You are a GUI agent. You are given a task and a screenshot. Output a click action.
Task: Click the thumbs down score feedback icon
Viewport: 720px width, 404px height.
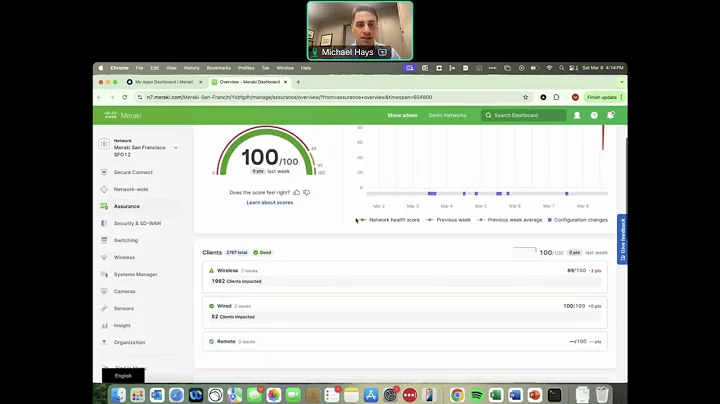pyautogui.click(x=307, y=192)
